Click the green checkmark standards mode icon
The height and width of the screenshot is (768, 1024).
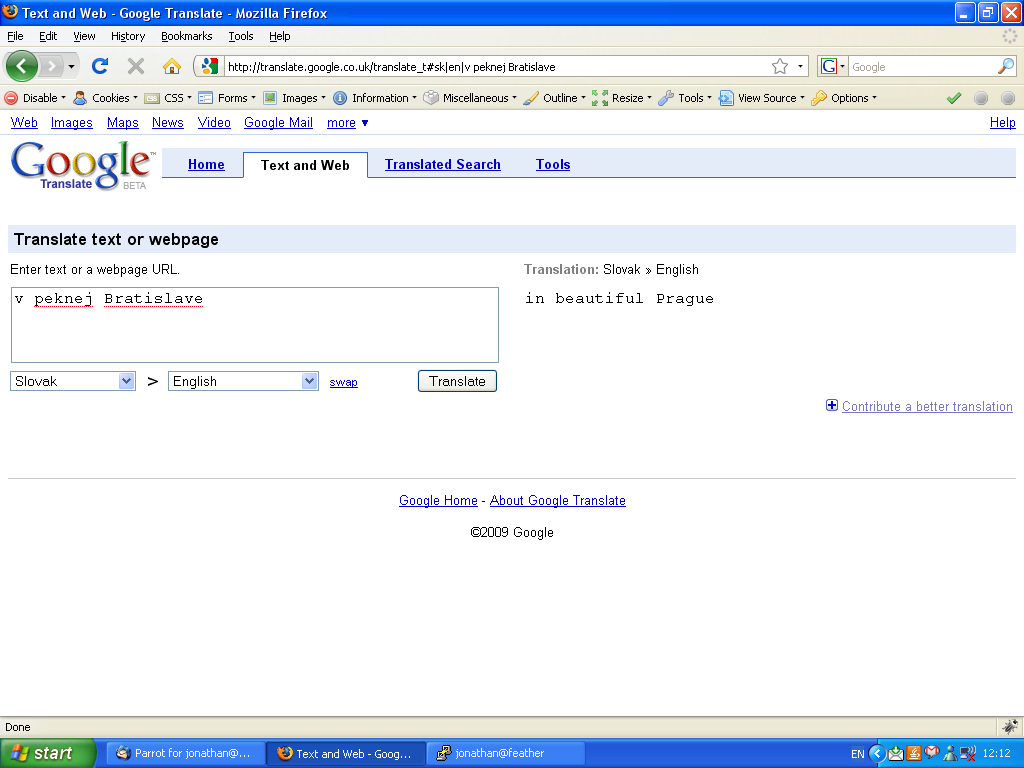click(954, 98)
